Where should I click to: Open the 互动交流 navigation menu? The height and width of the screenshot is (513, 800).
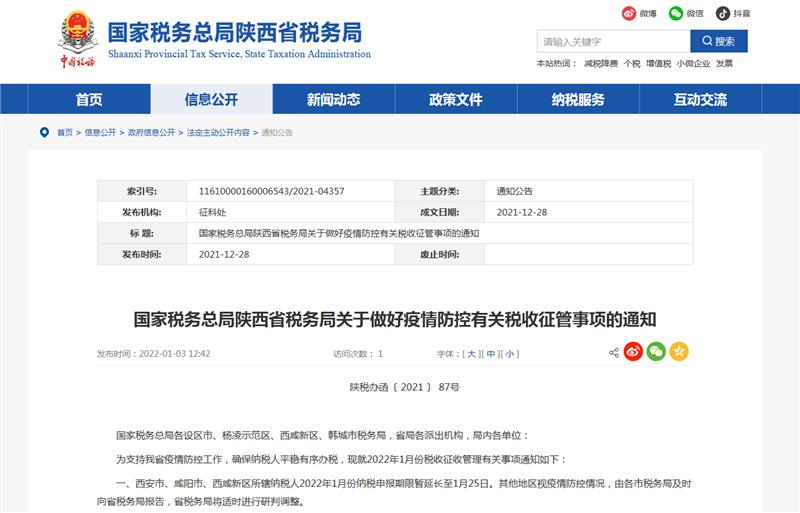click(700, 99)
